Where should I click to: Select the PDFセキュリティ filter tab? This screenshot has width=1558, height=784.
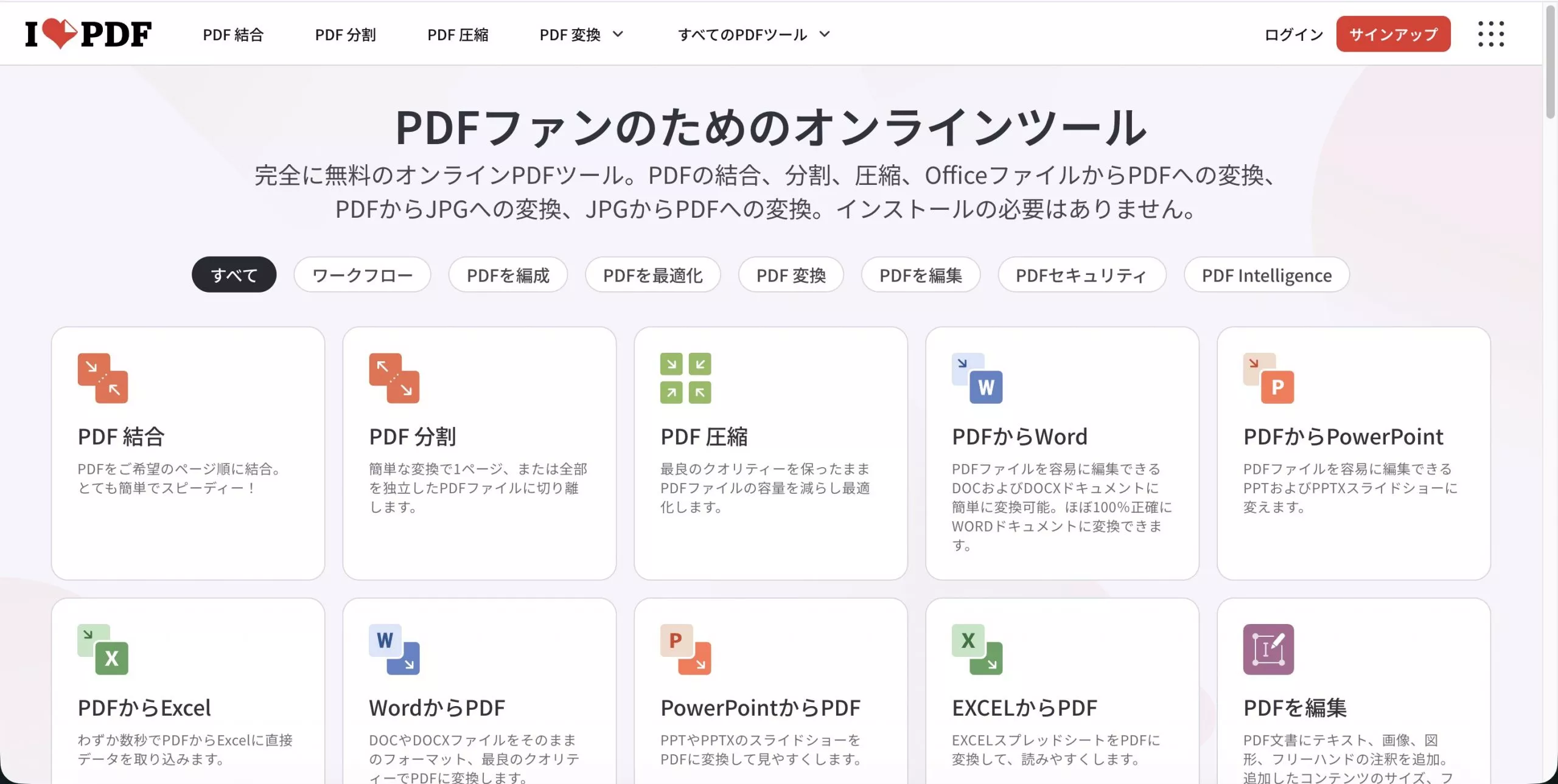coord(1082,275)
